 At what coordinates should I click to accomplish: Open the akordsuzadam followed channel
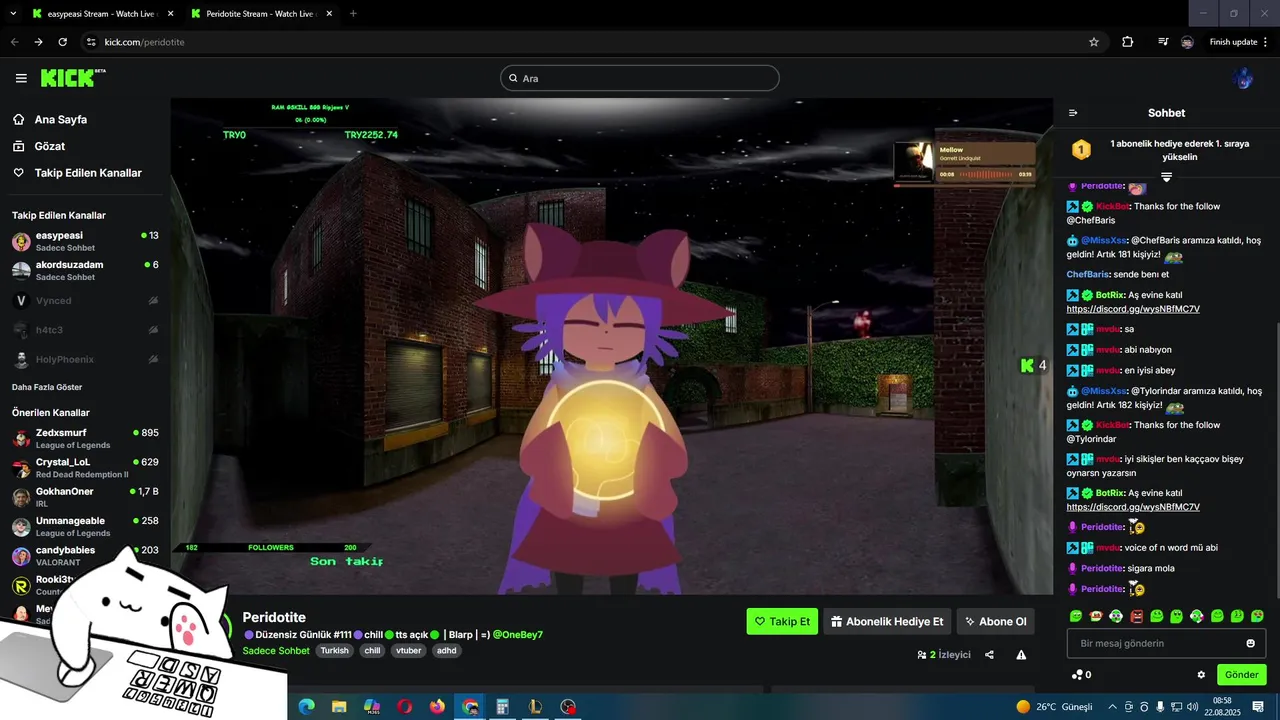tap(85, 270)
